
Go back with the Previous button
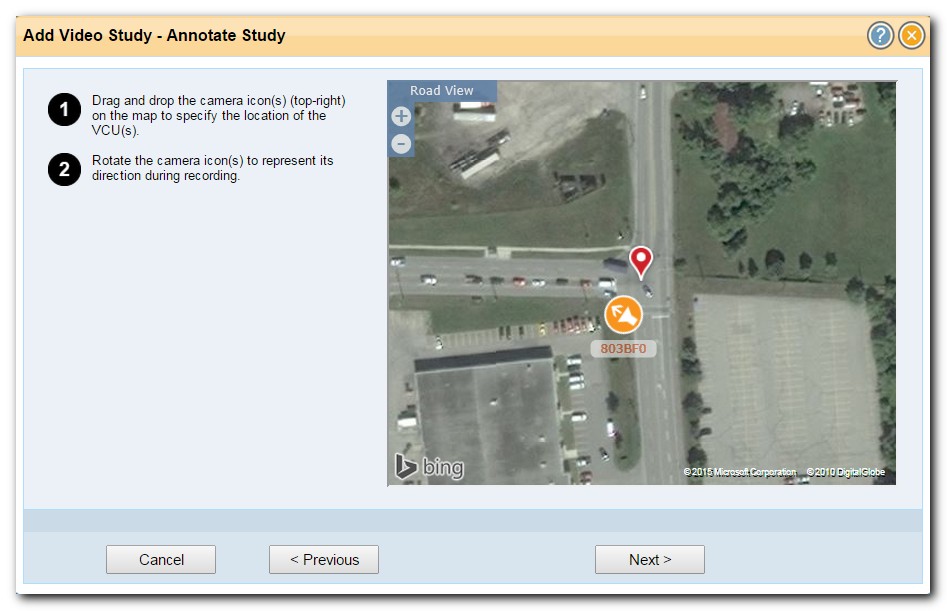pos(323,559)
